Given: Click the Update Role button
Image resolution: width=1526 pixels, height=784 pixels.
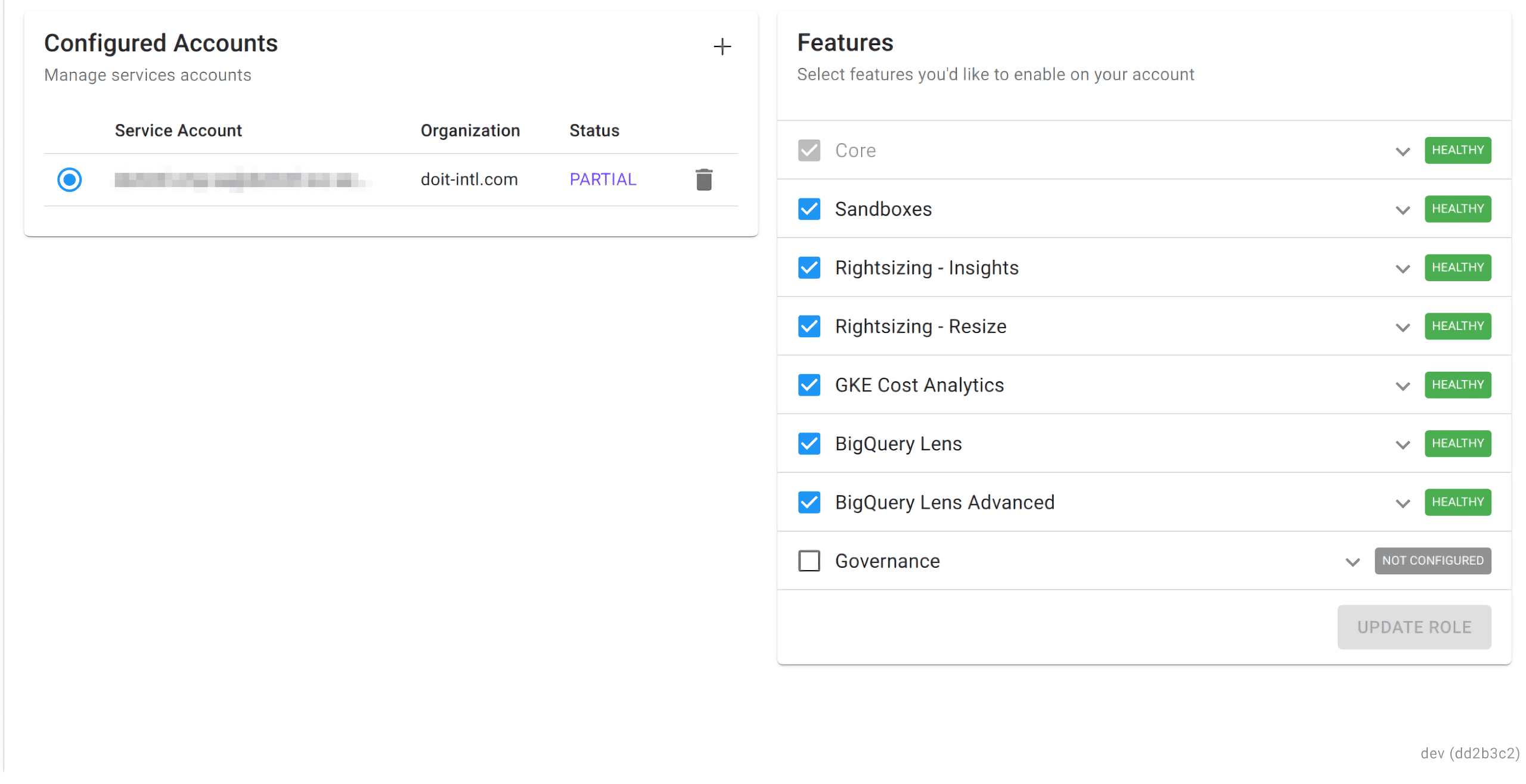Looking at the screenshot, I should tap(1413, 627).
